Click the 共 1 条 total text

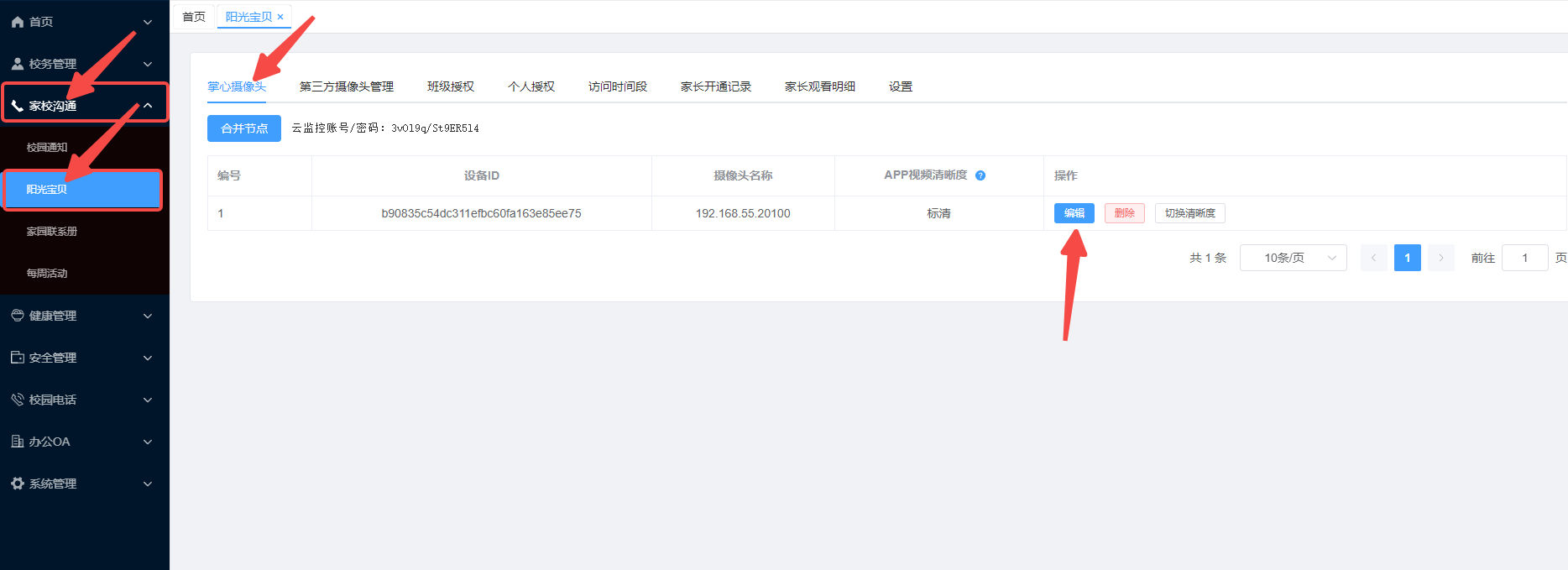tap(1208, 258)
